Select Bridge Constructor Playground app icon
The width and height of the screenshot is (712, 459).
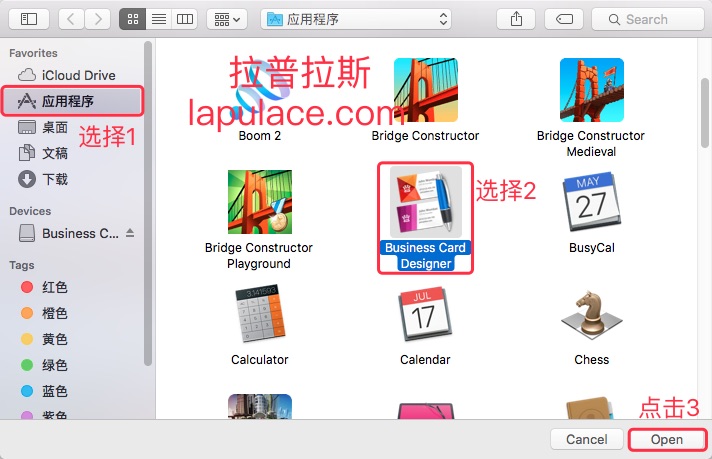(260, 202)
